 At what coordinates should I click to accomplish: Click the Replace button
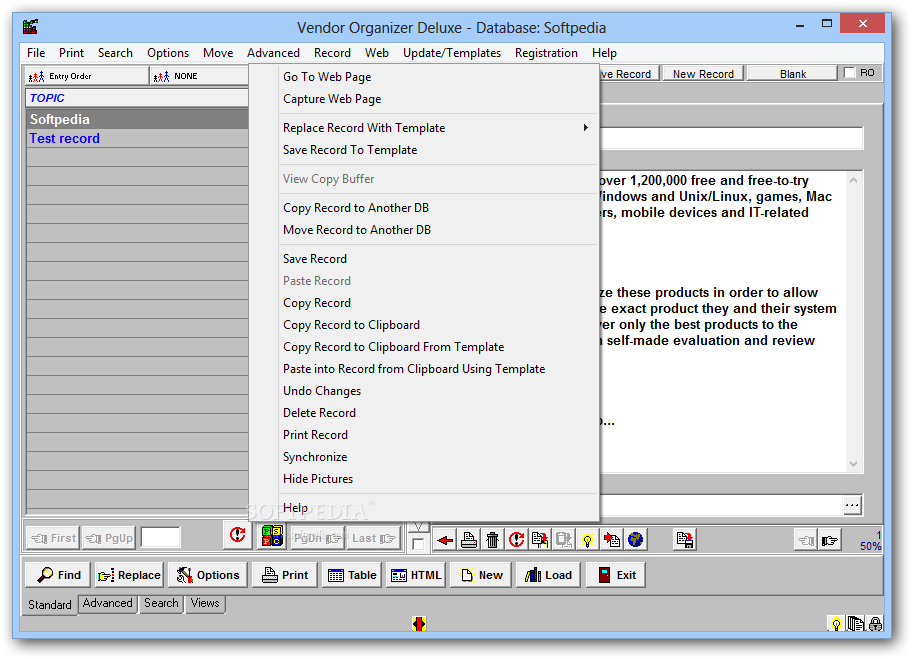[x=129, y=575]
